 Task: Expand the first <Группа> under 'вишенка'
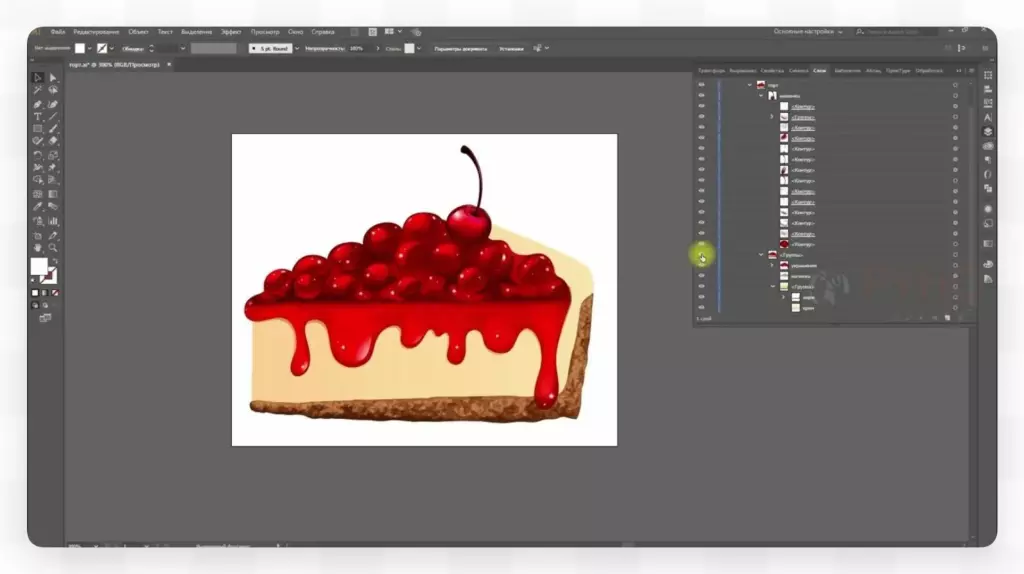point(771,117)
